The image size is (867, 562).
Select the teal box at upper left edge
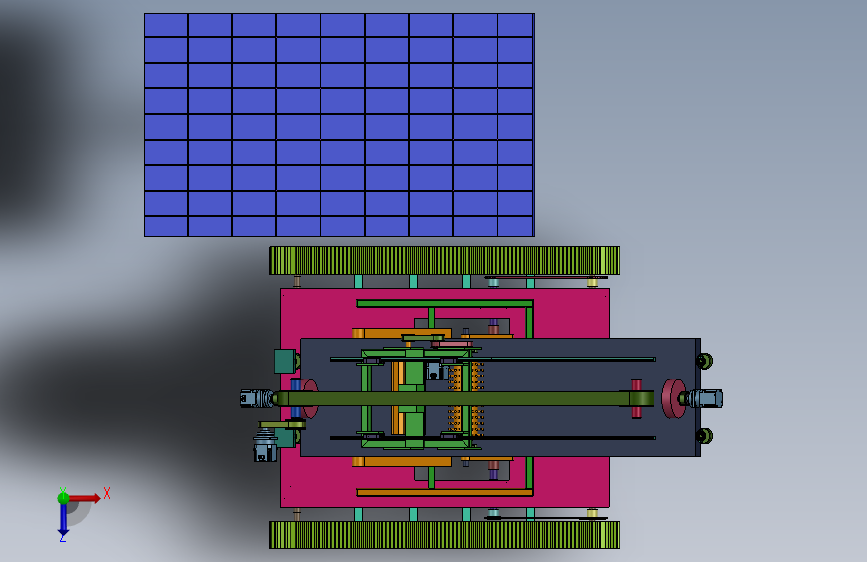tap(285, 361)
